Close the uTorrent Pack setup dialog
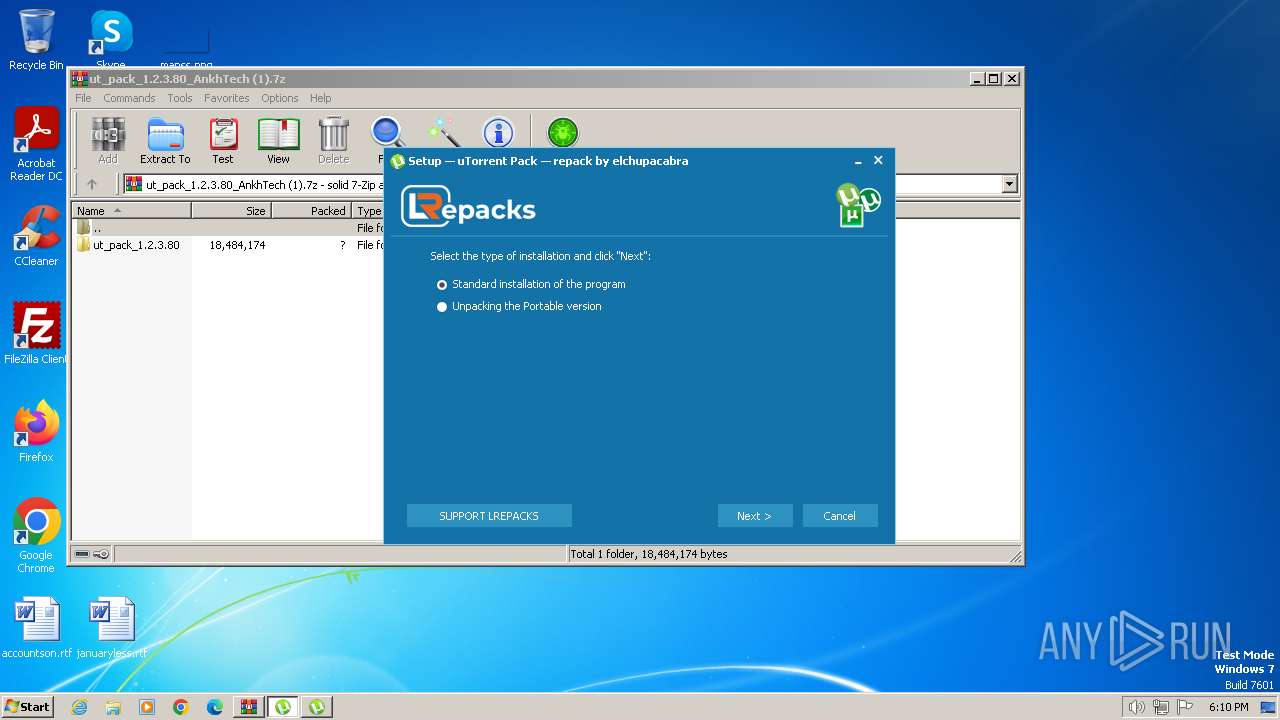1280x720 pixels. 878,160
